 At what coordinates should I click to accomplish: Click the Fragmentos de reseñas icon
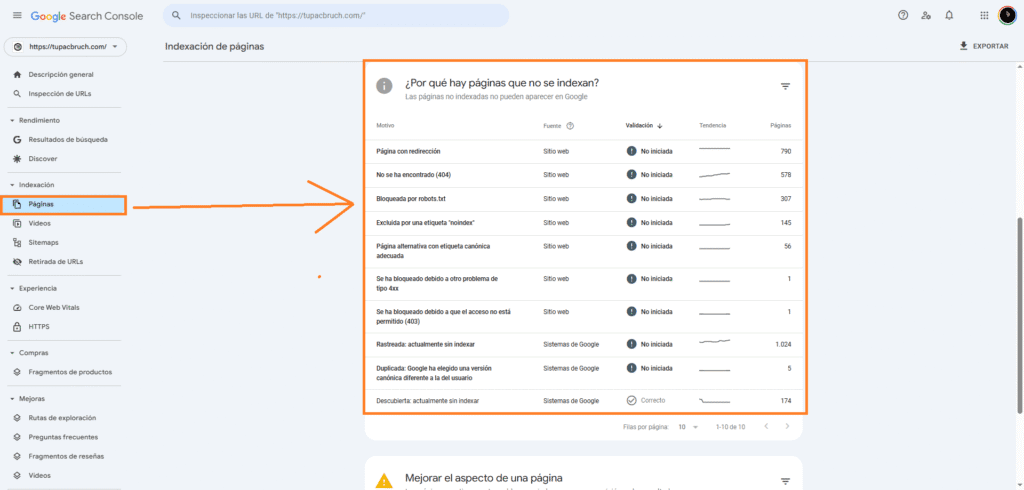(x=17, y=456)
